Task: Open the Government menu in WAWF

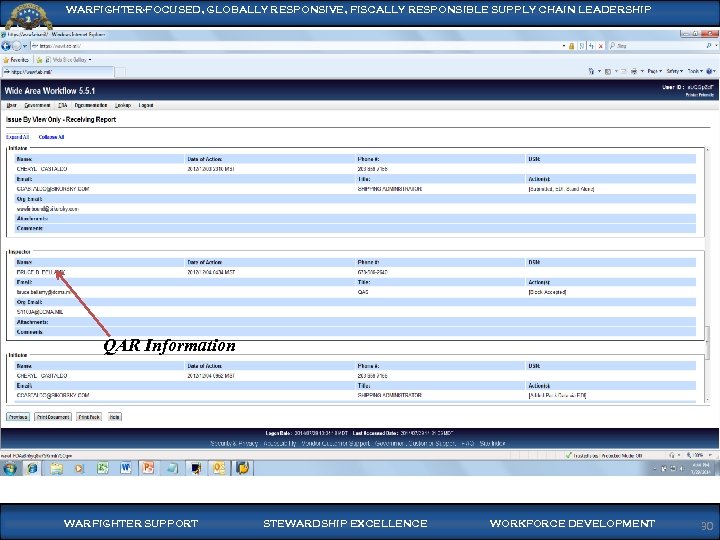Action: coord(37,105)
